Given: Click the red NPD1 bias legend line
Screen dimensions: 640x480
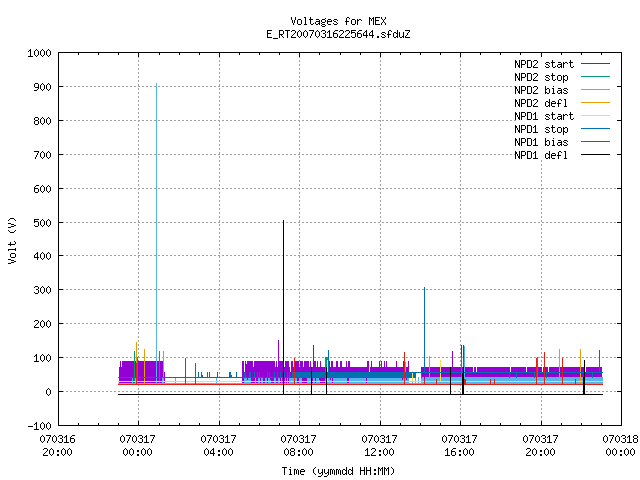Looking at the screenshot, I should pyautogui.click(x=595, y=142).
